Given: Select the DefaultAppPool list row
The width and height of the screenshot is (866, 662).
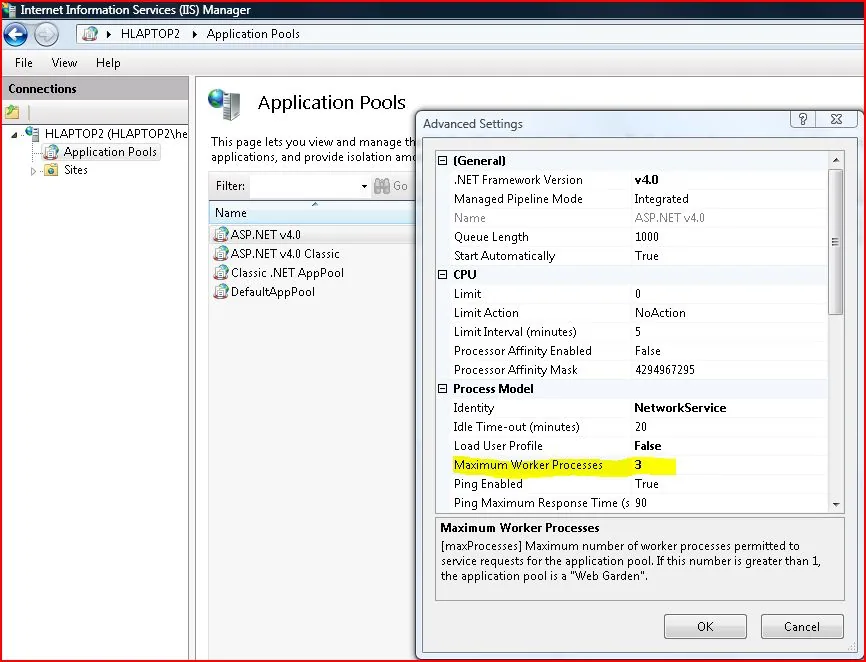Looking at the screenshot, I should point(312,292).
